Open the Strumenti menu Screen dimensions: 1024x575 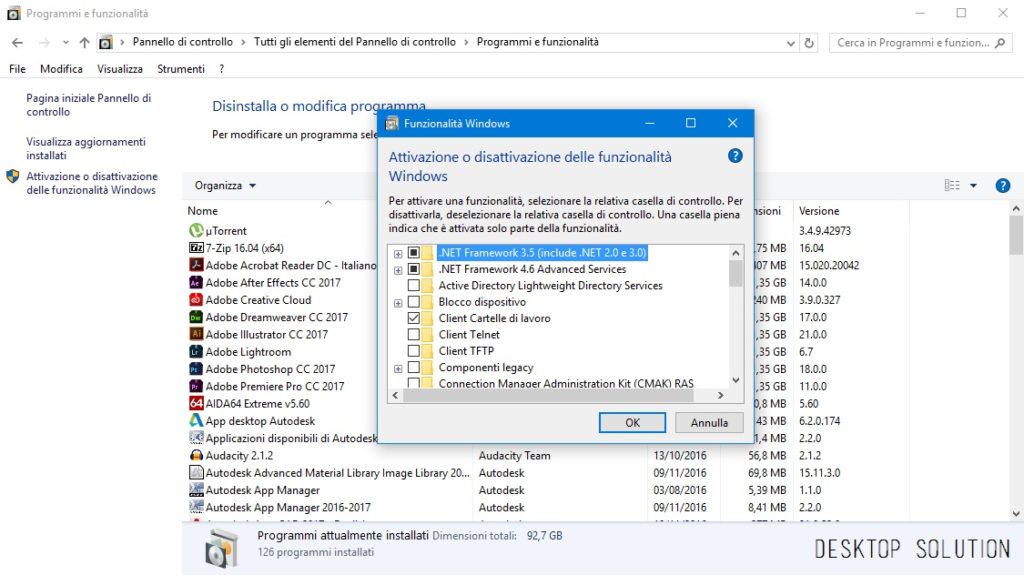pyautogui.click(x=180, y=69)
